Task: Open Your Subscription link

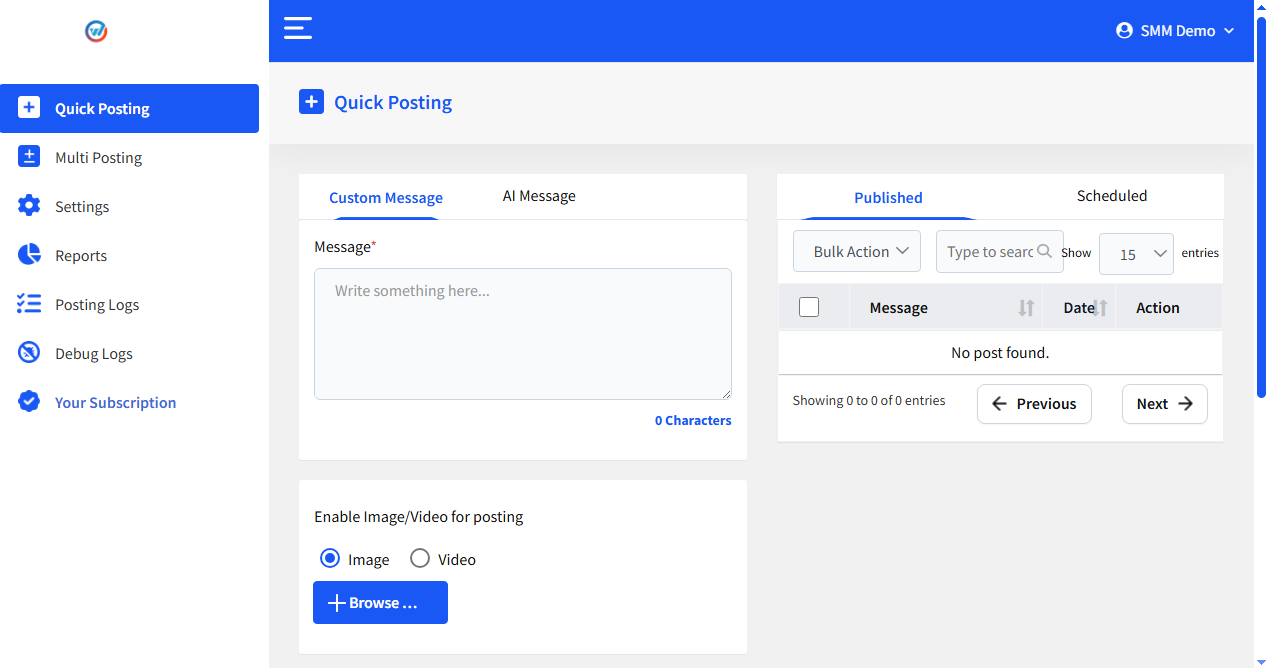Action: (129, 402)
